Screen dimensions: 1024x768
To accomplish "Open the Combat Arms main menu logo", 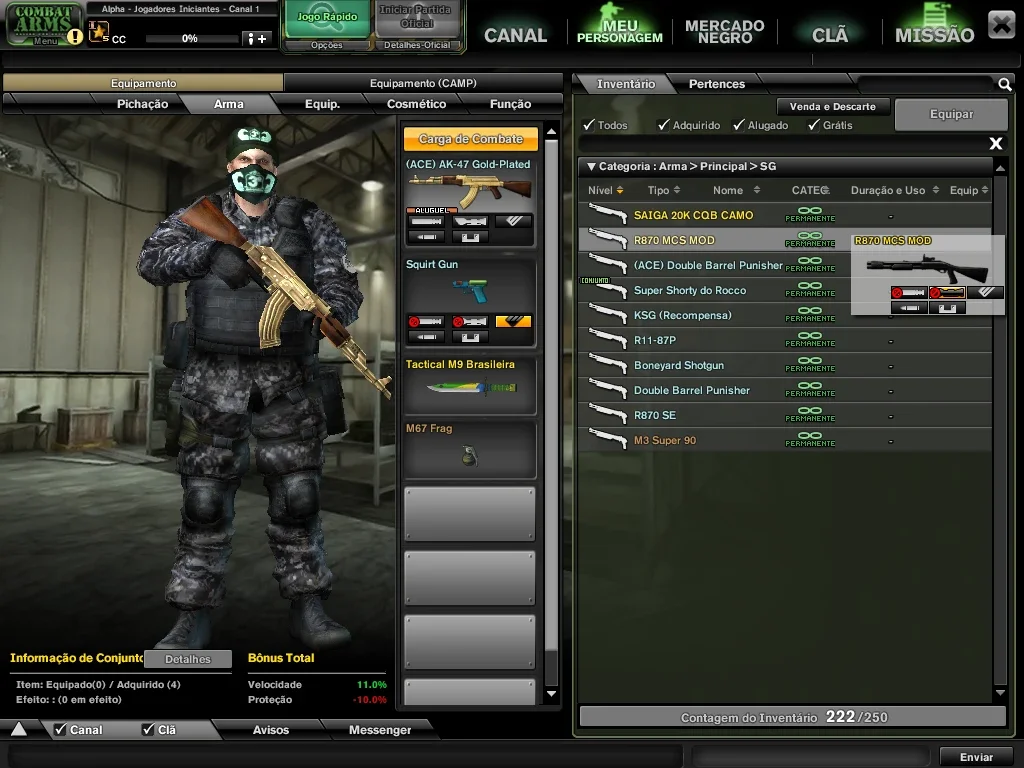I will (44, 24).
